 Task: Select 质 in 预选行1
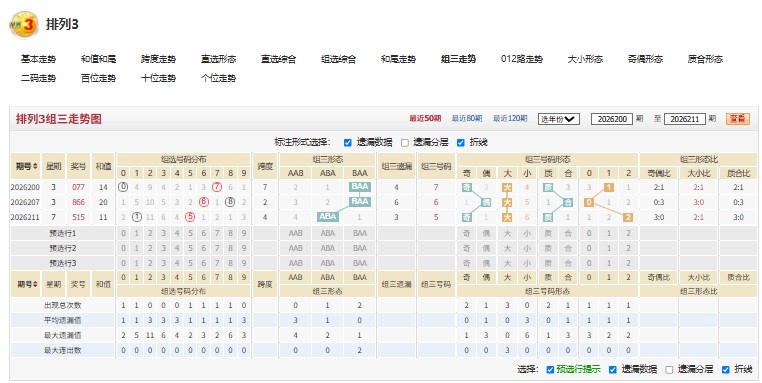tap(548, 234)
